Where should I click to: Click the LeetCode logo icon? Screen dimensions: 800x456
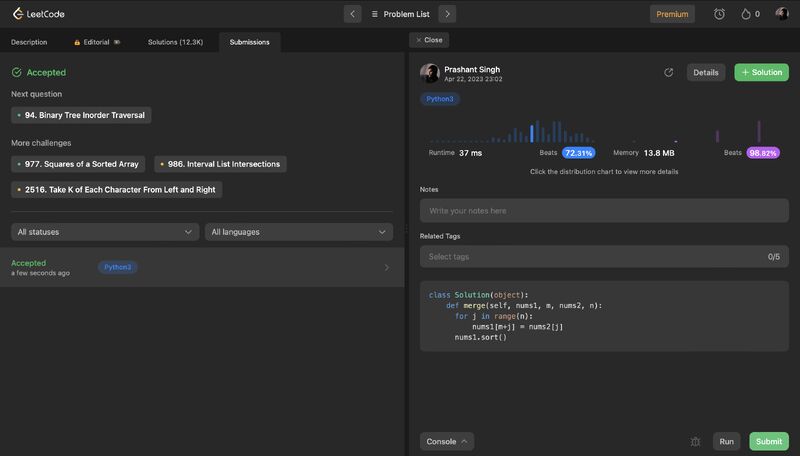pyautogui.click(x=18, y=14)
